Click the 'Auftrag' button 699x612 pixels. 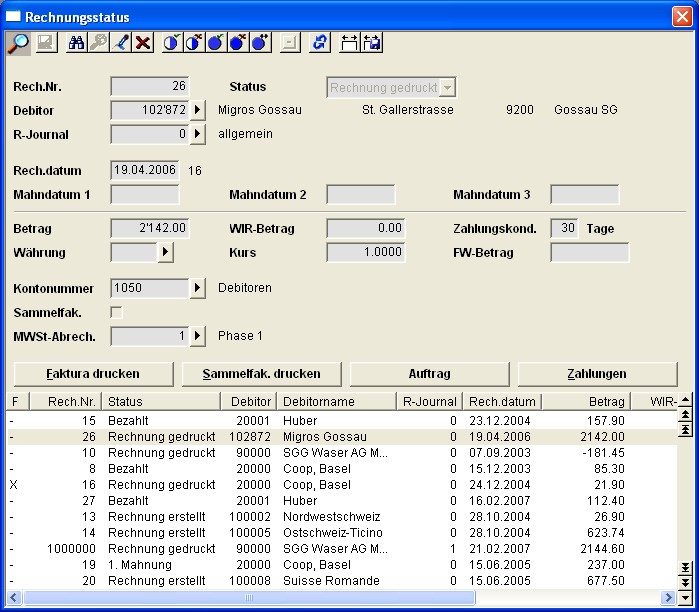[x=429, y=374]
